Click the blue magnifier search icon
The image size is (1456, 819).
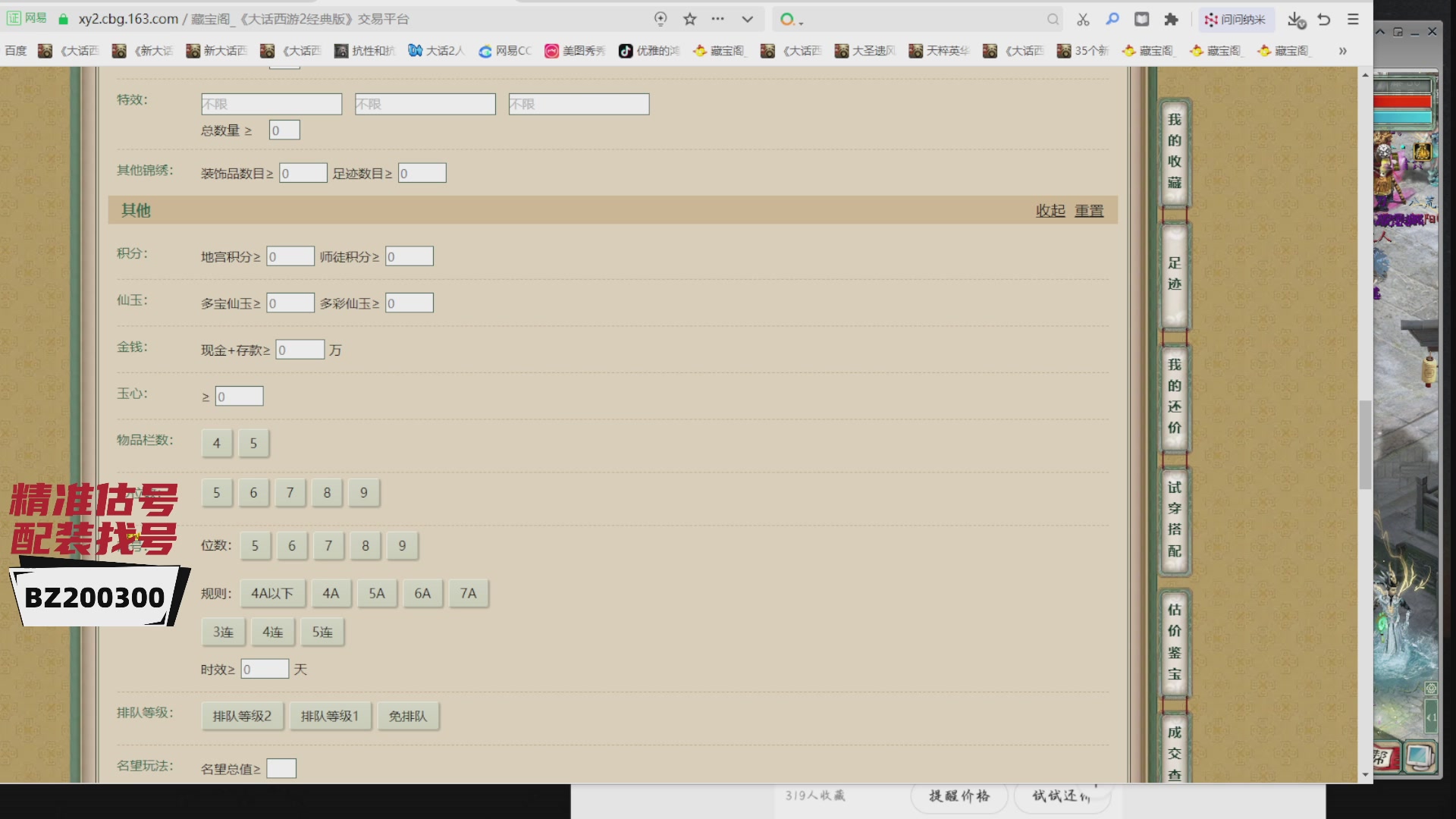click(1112, 19)
